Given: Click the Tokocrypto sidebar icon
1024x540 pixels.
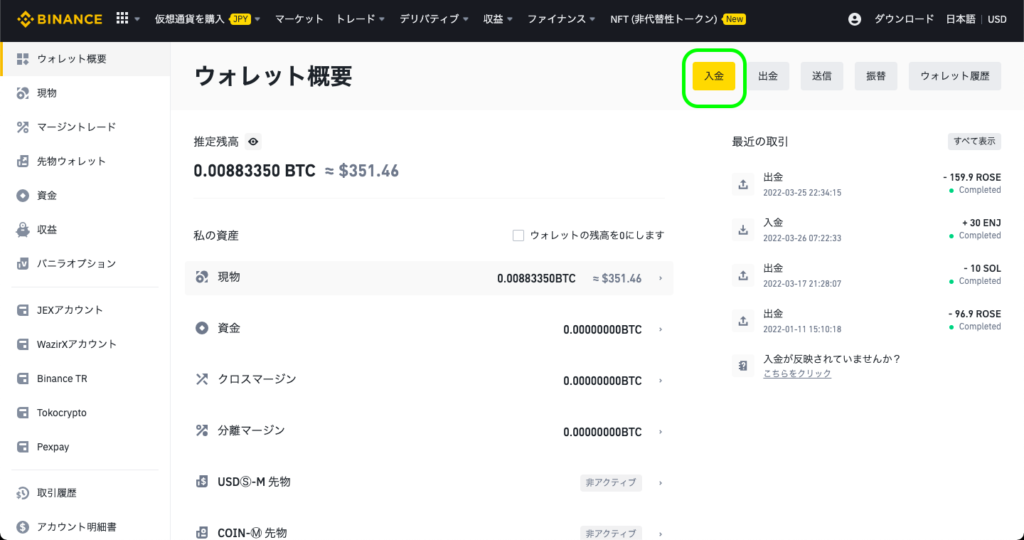Looking at the screenshot, I should [x=23, y=413].
